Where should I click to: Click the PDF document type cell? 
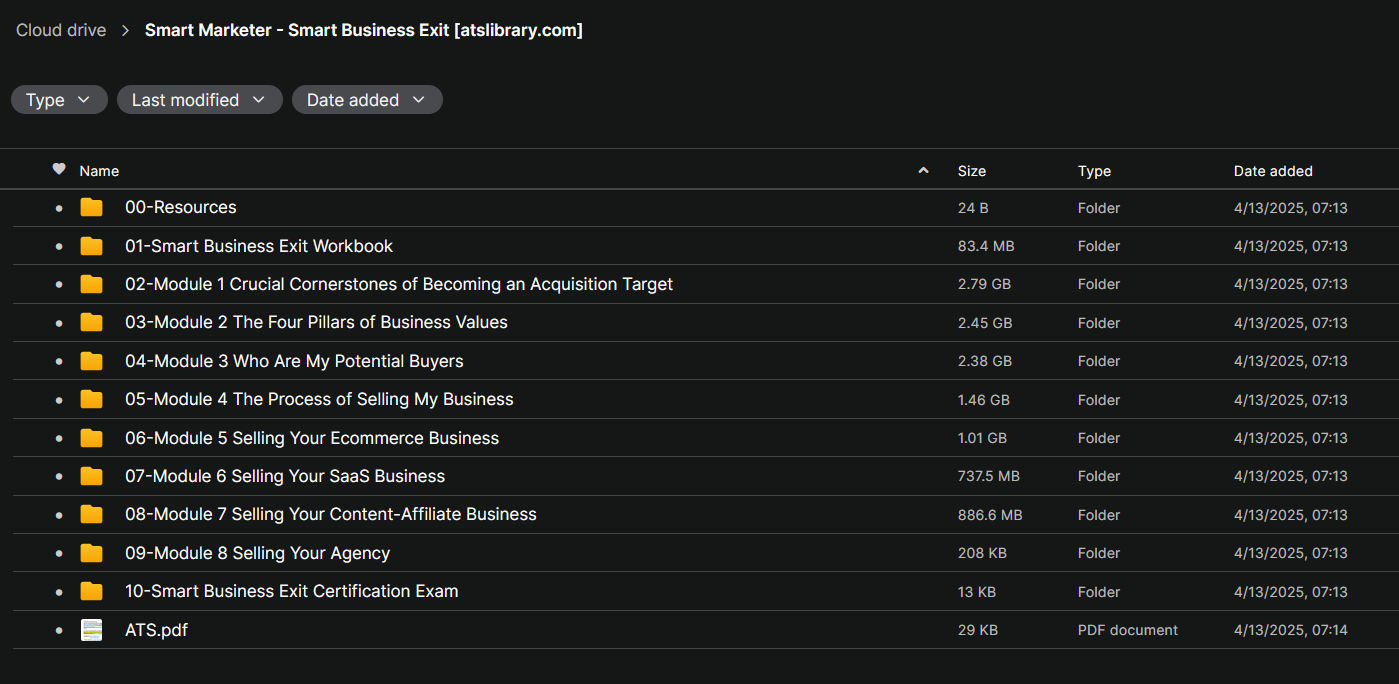1128,630
